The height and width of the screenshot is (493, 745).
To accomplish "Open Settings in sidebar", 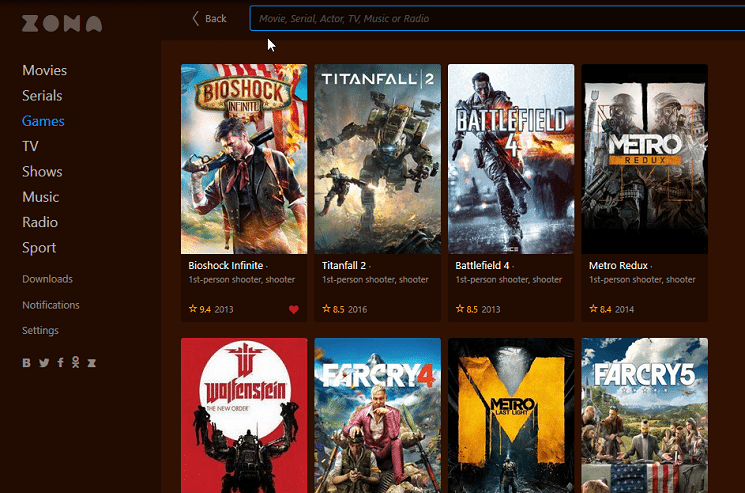I will (x=40, y=331).
